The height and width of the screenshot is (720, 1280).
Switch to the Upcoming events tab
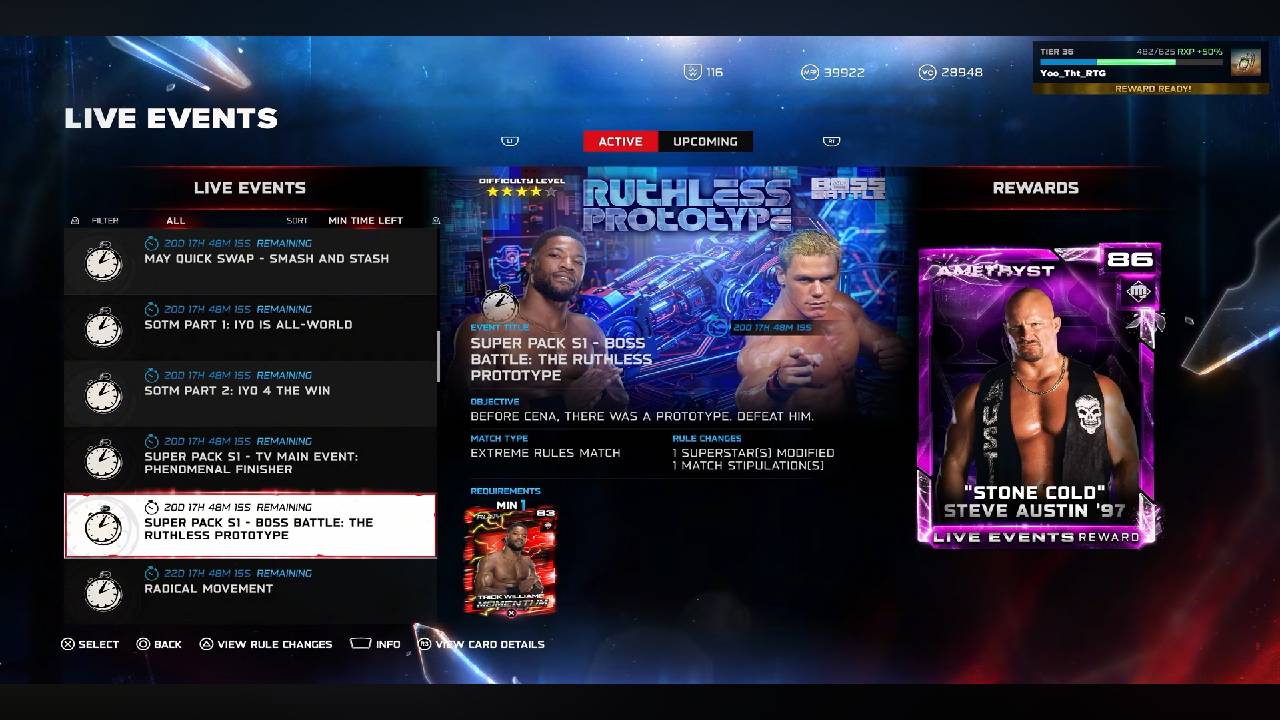[x=705, y=141]
